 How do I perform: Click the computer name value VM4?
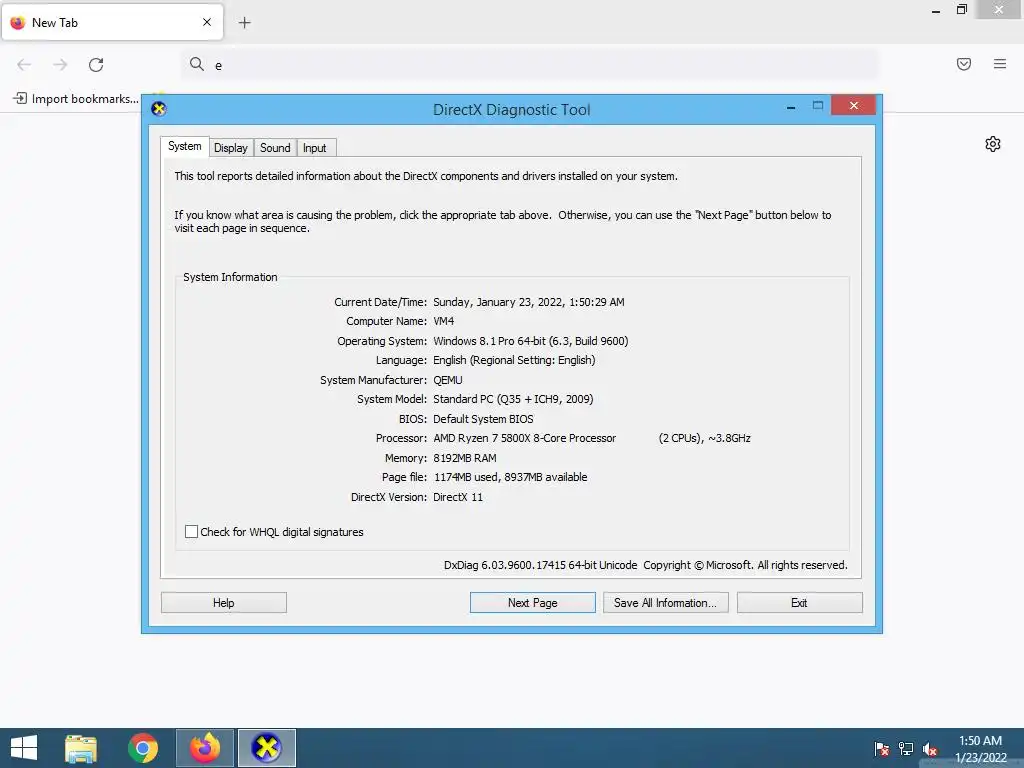point(443,321)
